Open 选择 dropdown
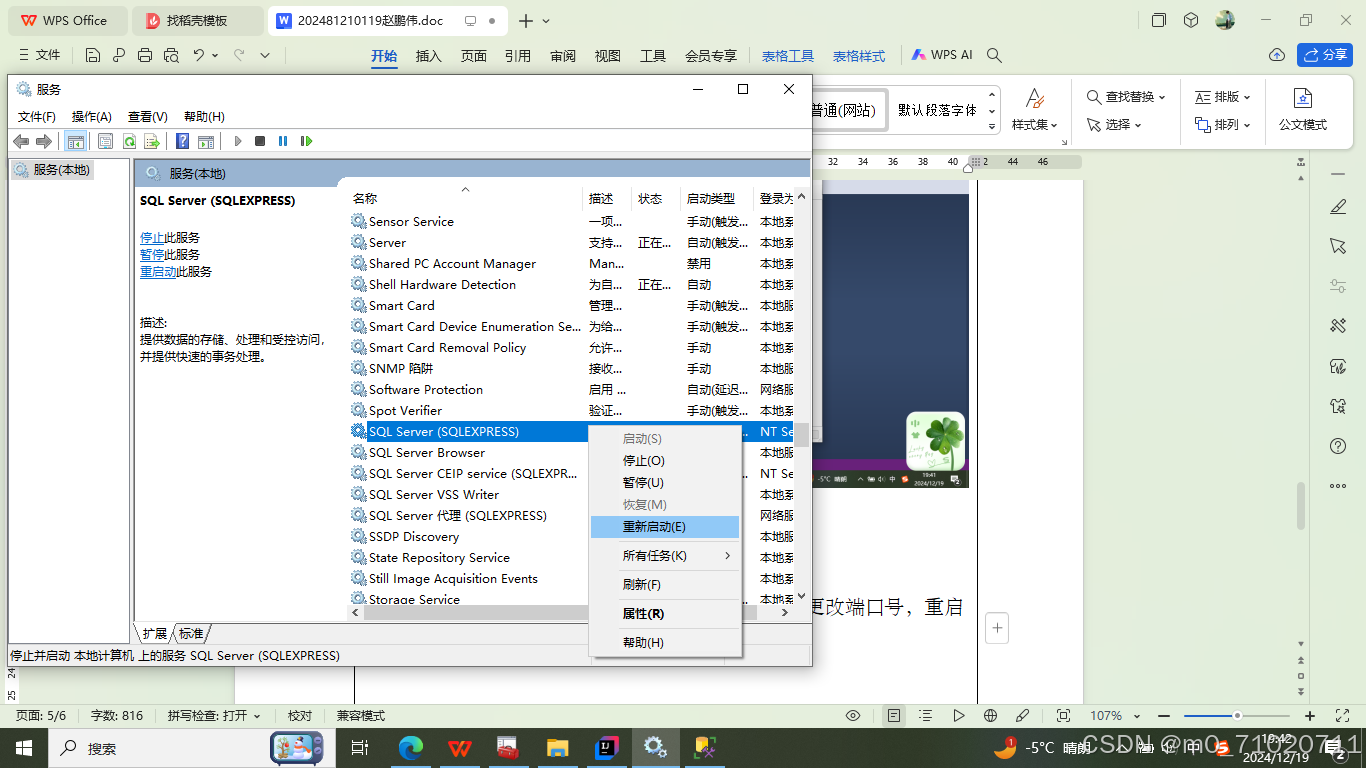1366x768 pixels. tap(1114, 125)
